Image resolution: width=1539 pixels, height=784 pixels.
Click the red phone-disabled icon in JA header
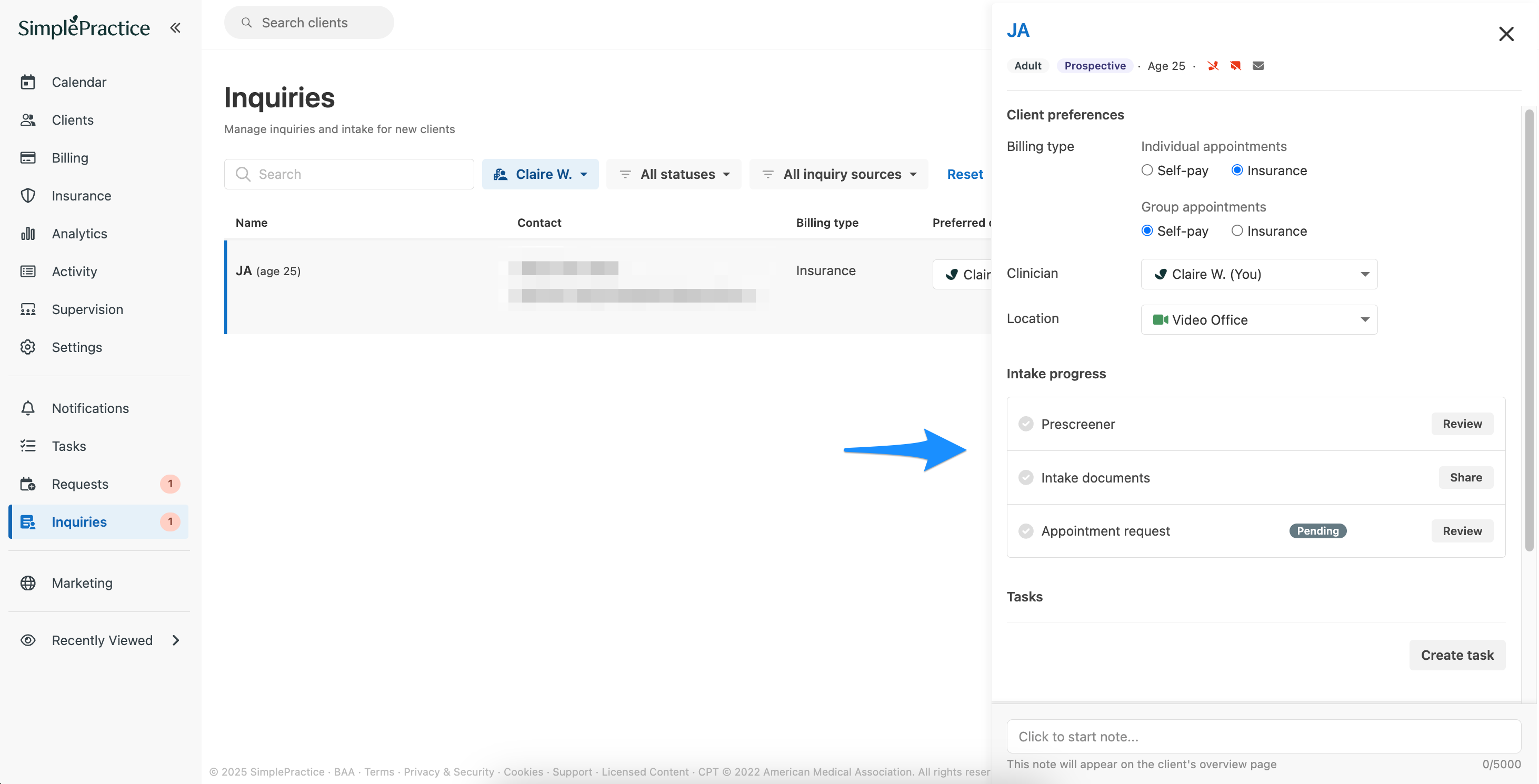click(x=1213, y=66)
